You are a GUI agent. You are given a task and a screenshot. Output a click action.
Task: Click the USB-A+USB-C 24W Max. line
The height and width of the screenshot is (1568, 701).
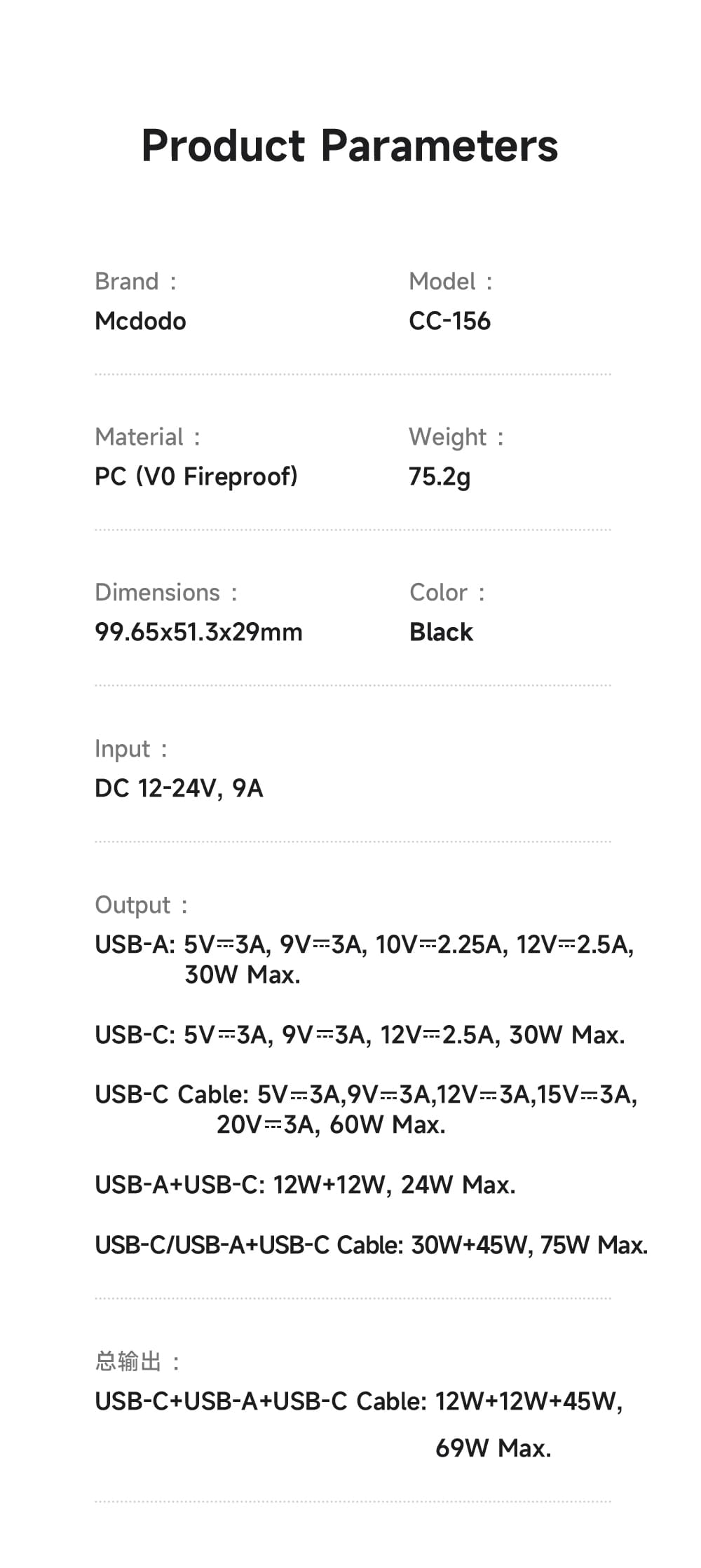pyautogui.click(x=305, y=1185)
